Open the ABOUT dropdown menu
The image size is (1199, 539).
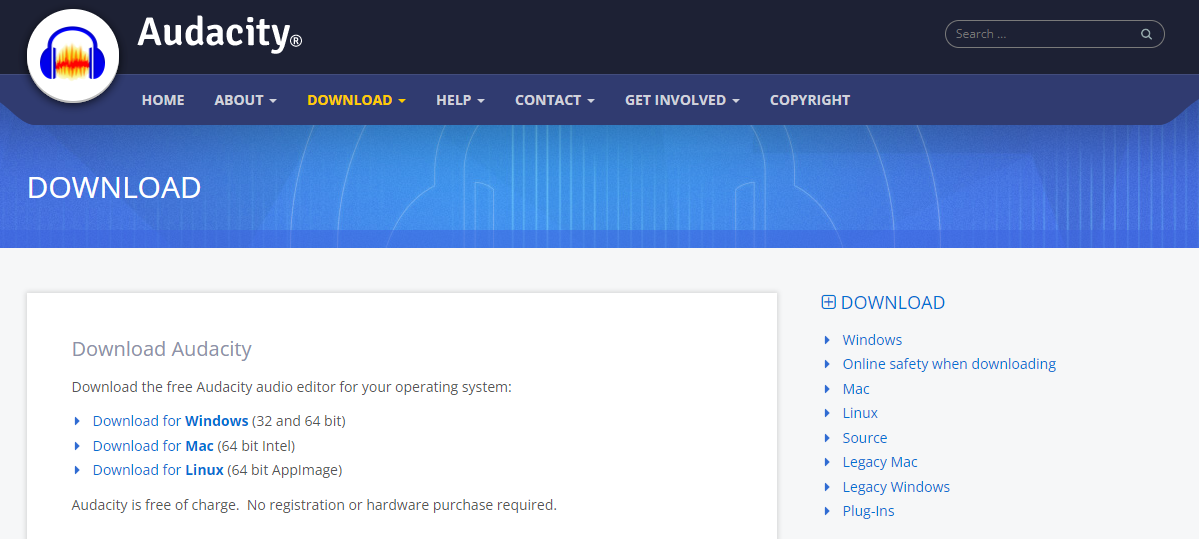coord(245,100)
